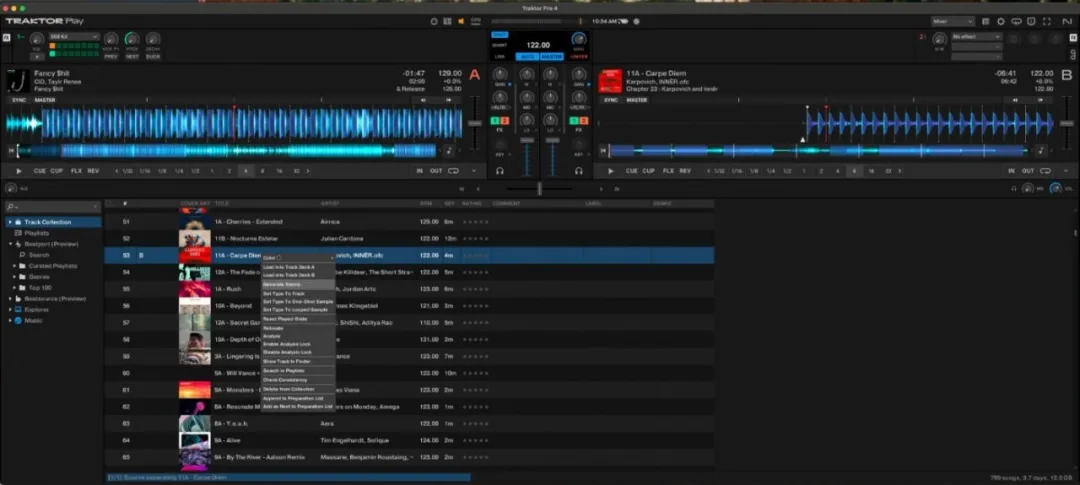1080x485 pixels.
Task: Toggle MASTER on Deck B
Action: pyautogui.click(x=636, y=100)
